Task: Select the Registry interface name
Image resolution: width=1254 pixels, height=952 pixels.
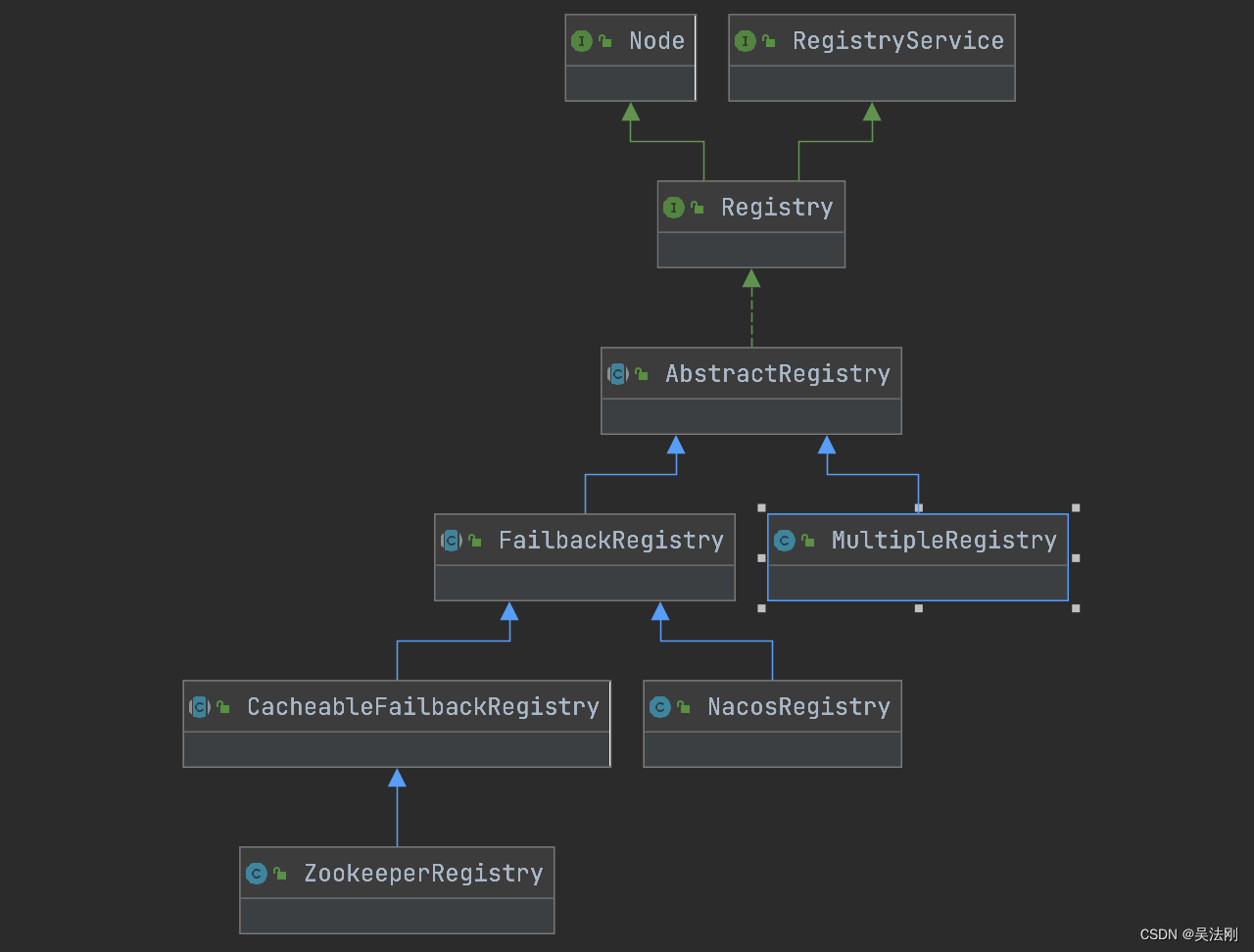Action: coord(777,208)
